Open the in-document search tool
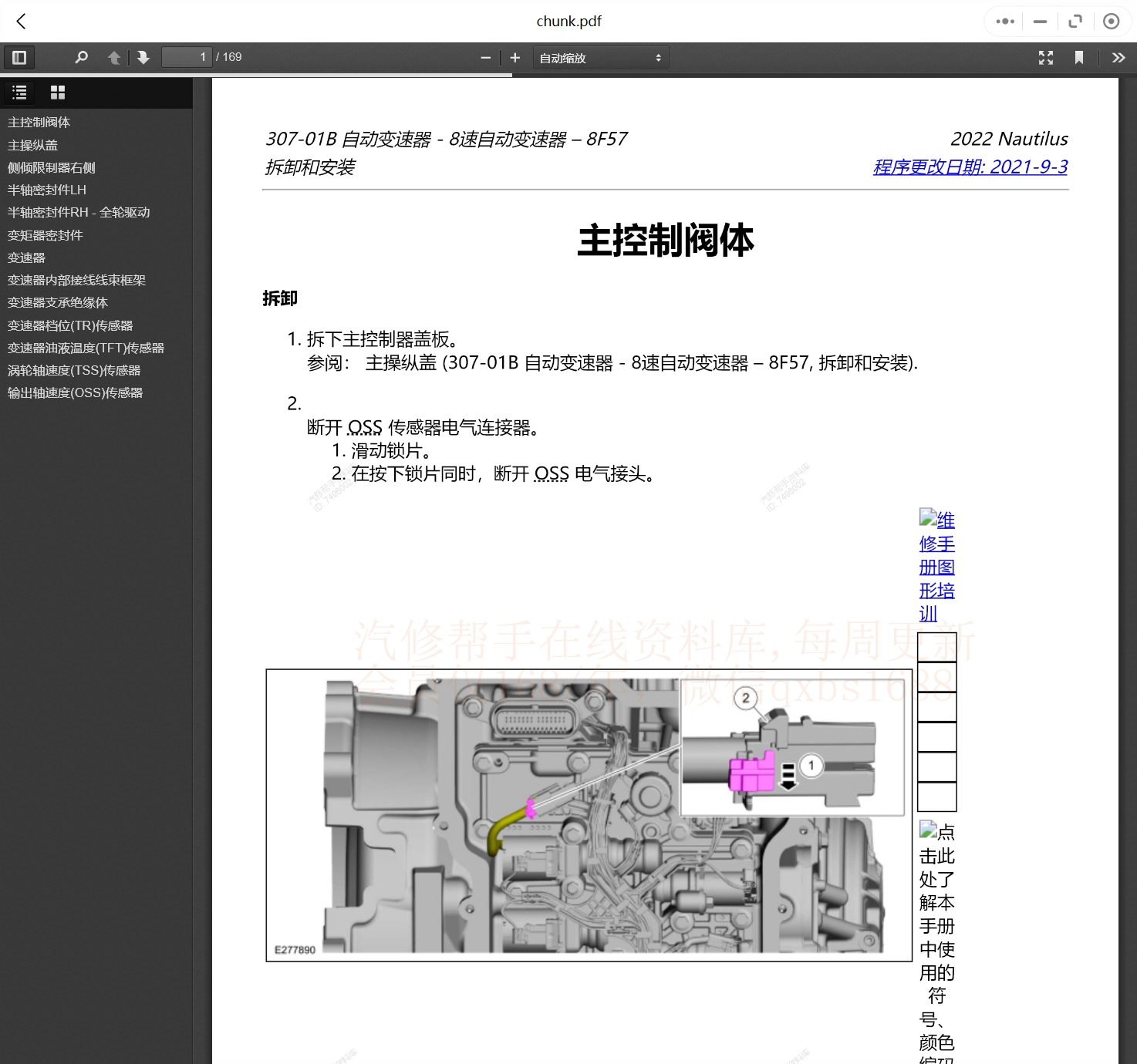Viewport: 1137px width, 1064px height. [x=82, y=57]
